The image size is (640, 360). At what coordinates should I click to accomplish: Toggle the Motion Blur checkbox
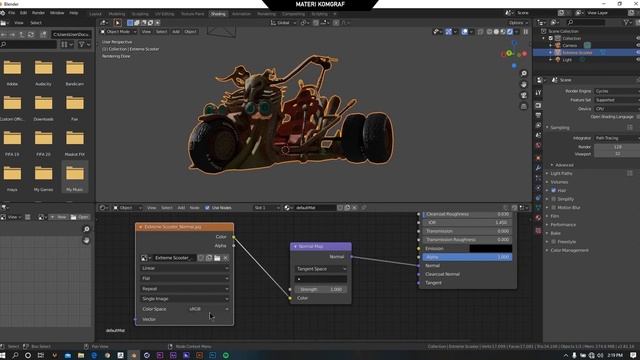pos(554,208)
